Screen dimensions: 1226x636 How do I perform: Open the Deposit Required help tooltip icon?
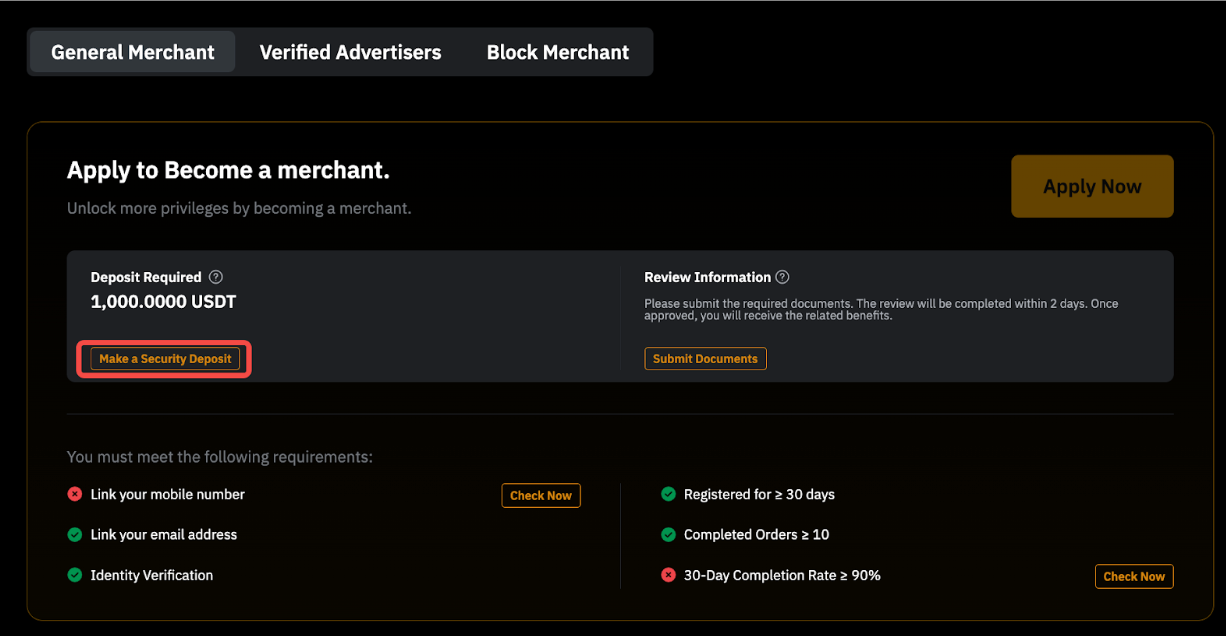216,277
